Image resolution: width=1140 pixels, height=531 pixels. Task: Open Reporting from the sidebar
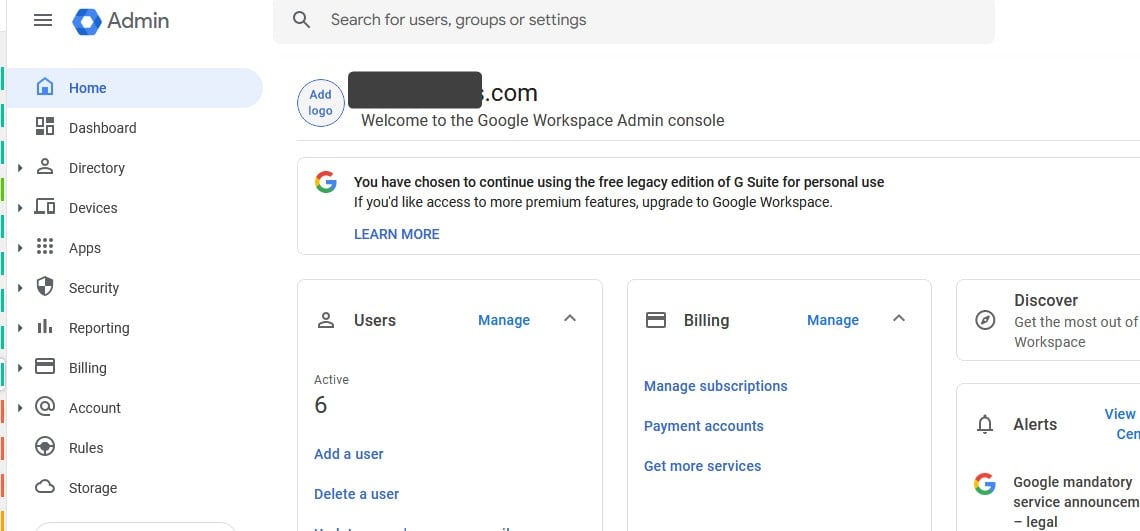[98, 328]
